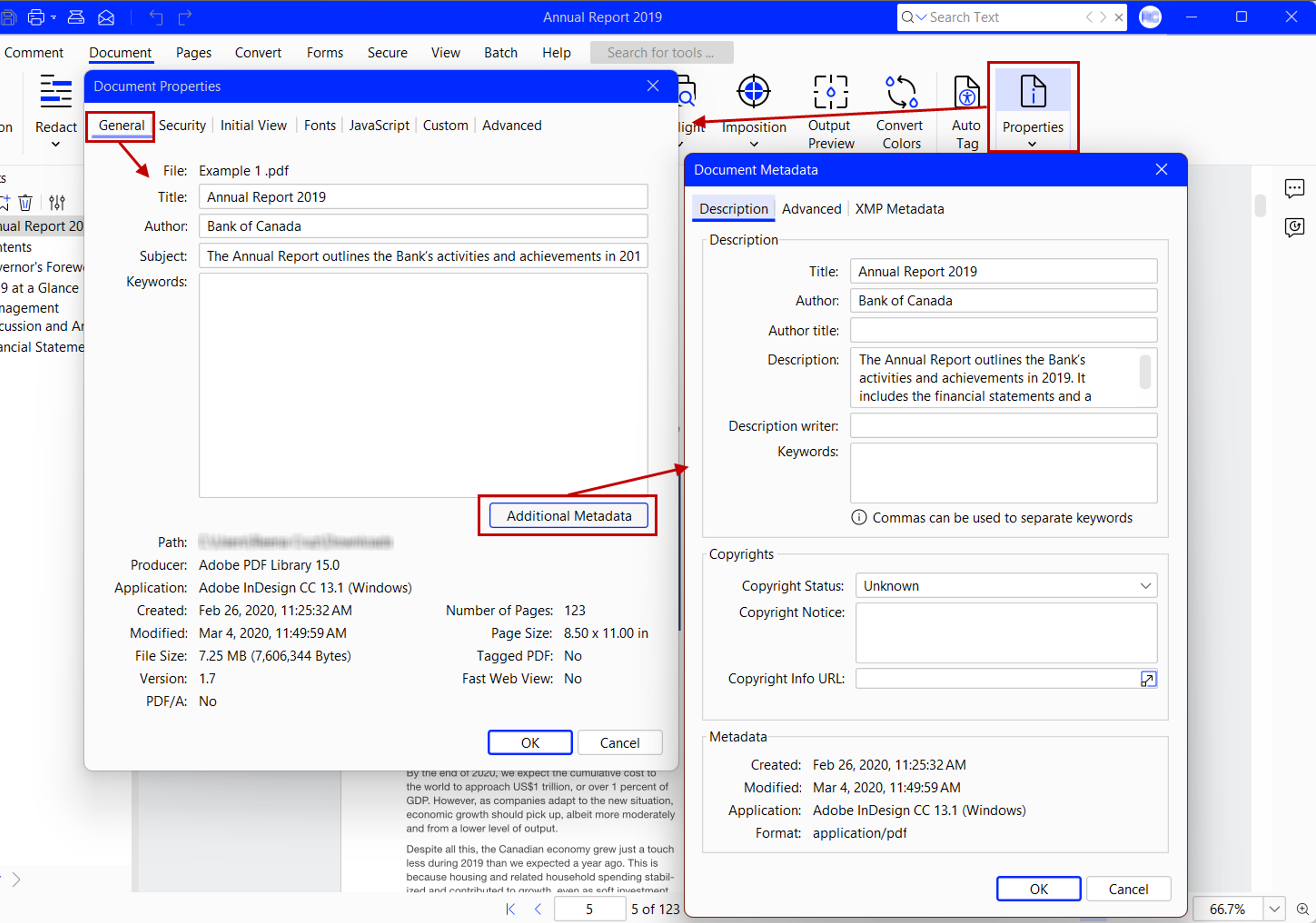Open the zoom level dropdown arrow
Image resolution: width=1316 pixels, height=923 pixels.
(x=1274, y=909)
